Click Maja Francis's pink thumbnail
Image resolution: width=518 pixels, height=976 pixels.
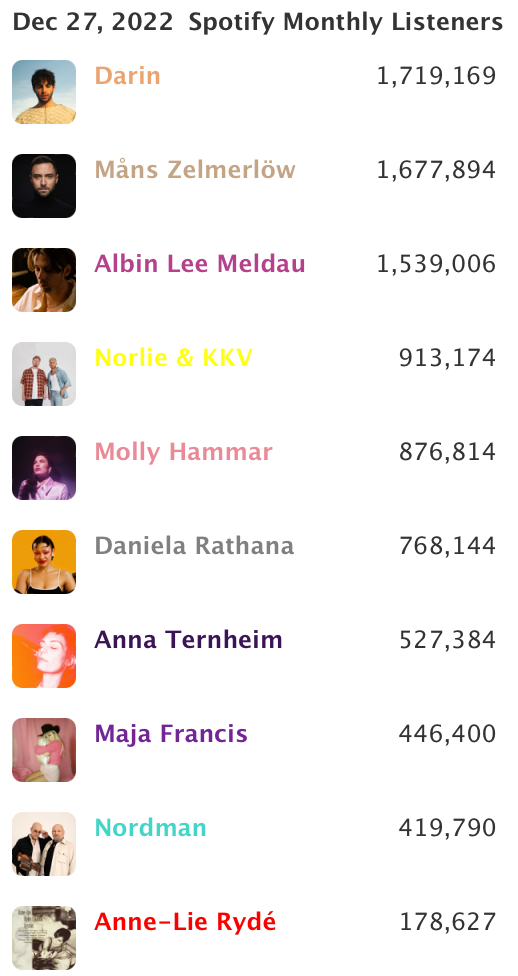click(x=44, y=749)
